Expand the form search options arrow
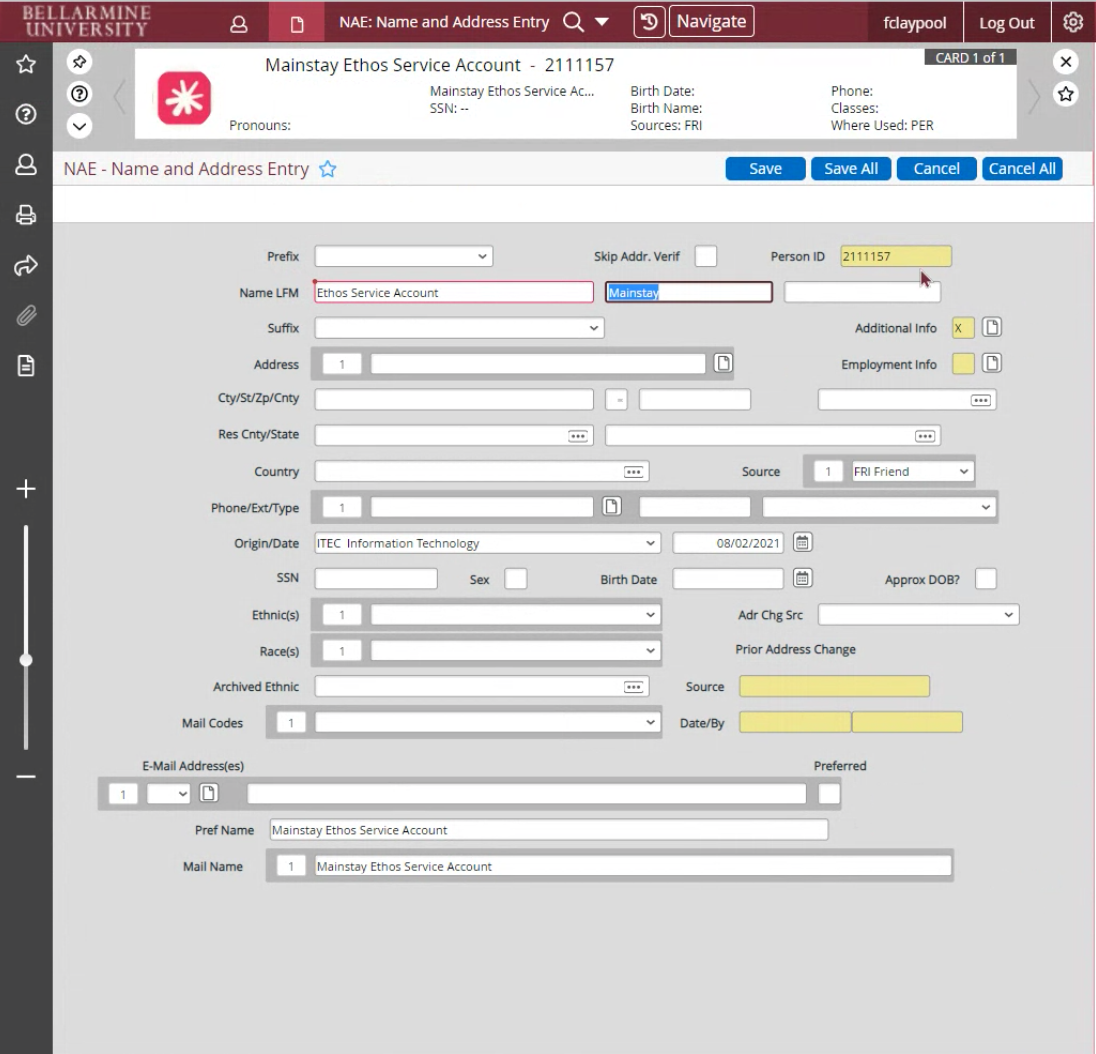 601,22
